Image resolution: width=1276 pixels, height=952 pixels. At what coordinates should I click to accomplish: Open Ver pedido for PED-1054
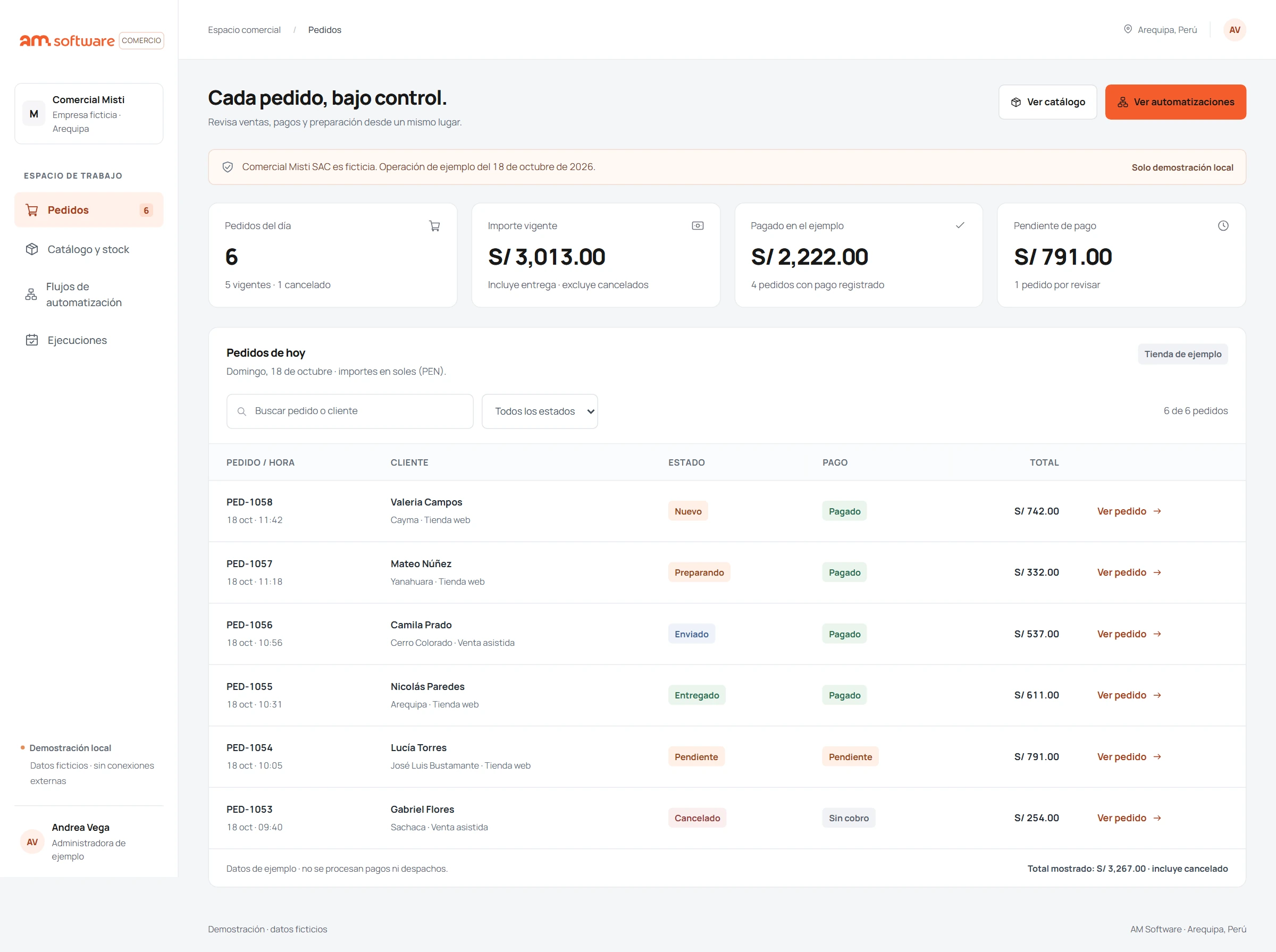(x=1129, y=756)
